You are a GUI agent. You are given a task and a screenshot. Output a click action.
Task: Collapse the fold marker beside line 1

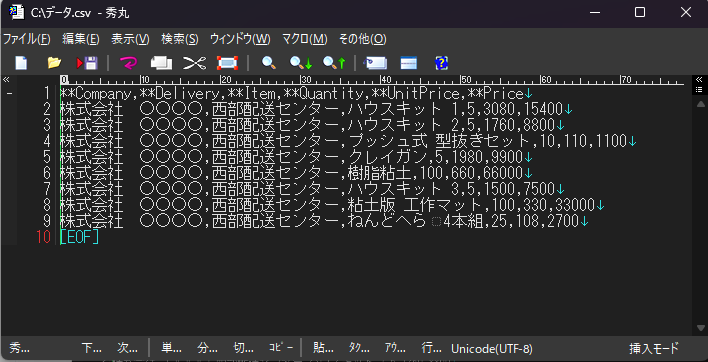click(x=9, y=94)
